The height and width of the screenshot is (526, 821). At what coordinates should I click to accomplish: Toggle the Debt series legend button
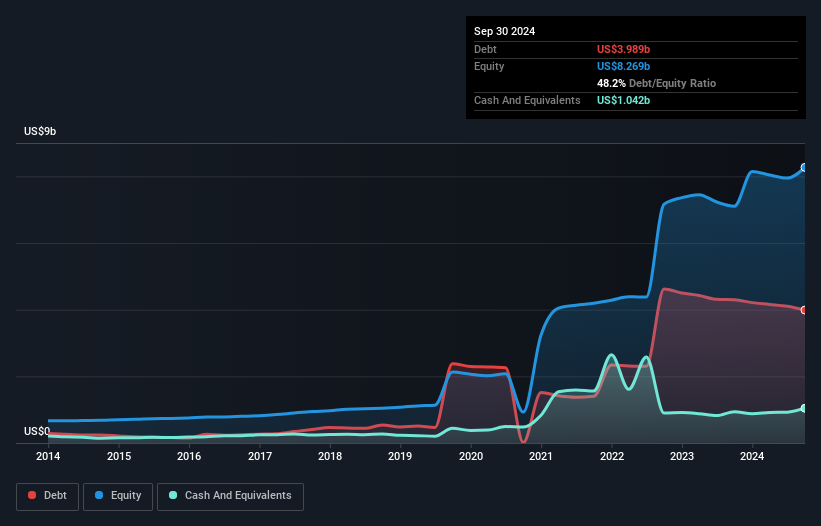click(x=48, y=496)
